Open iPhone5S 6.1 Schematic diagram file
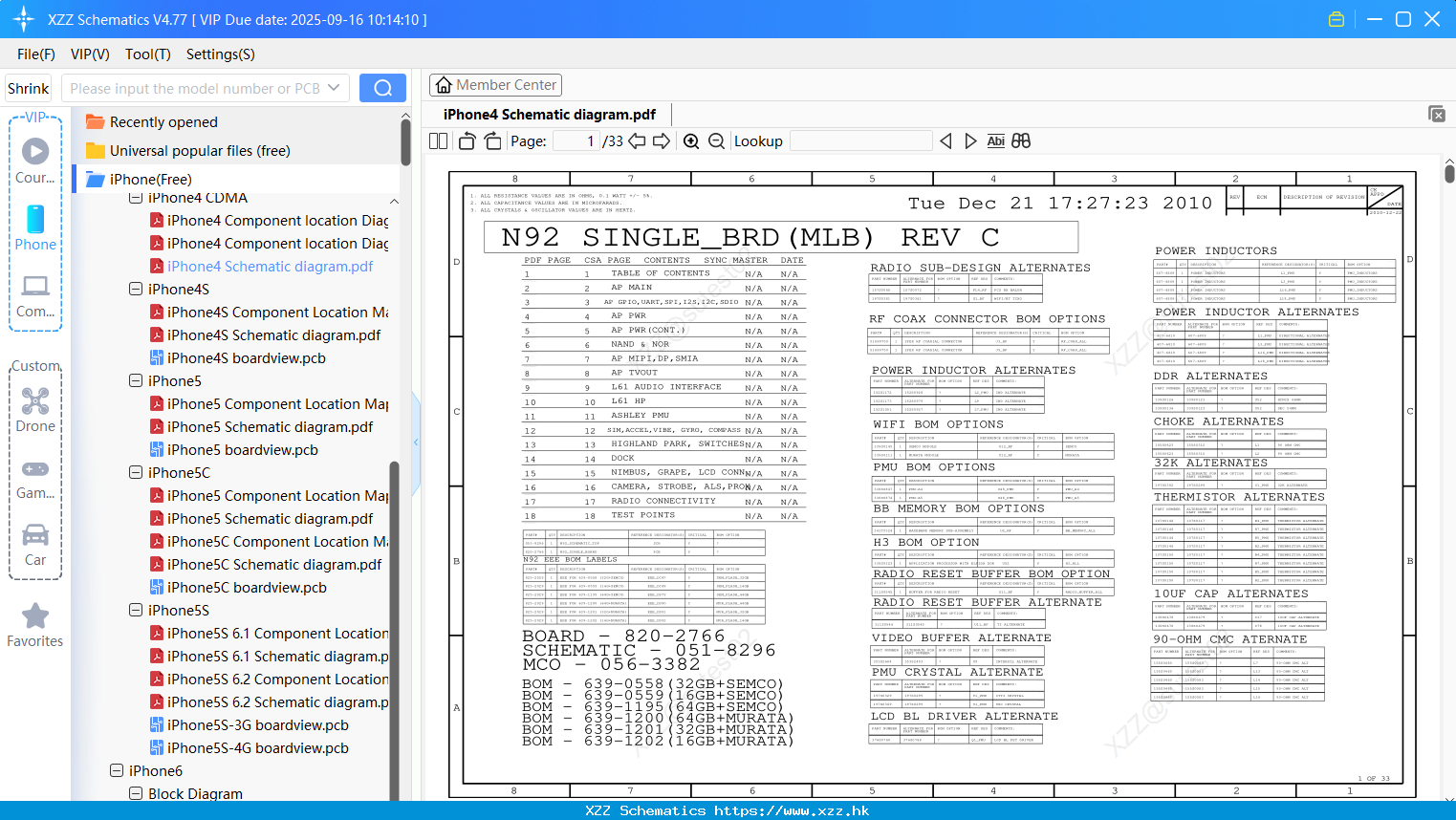1456x820 pixels. click(x=269, y=657)
